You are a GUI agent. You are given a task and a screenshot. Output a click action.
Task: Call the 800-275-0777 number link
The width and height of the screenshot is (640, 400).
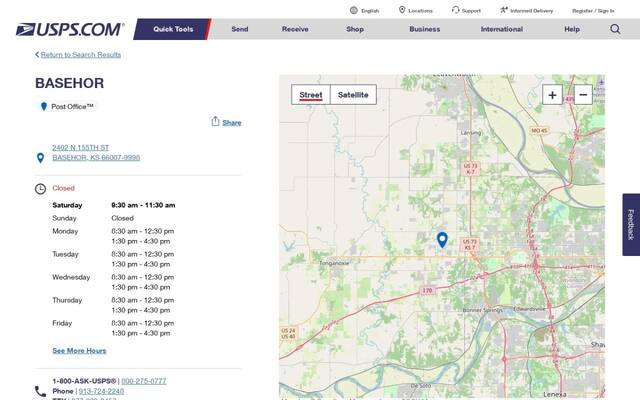pyautogui.click(x=144, y=381)
